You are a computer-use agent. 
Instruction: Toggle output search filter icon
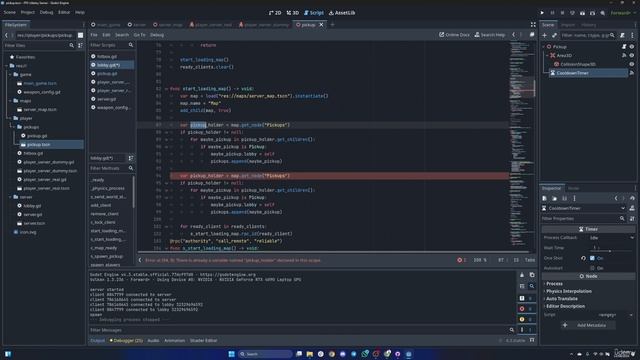pos(532,286)
